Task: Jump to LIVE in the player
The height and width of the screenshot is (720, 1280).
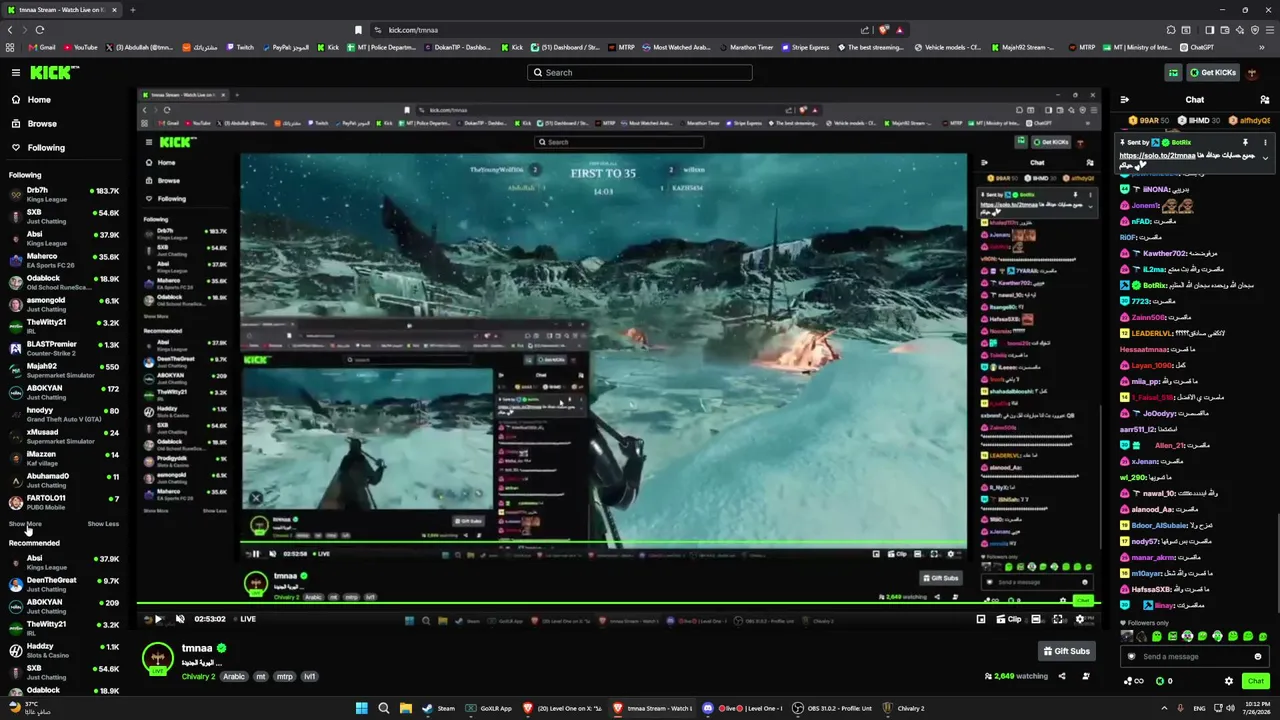Action: (244, 619)
